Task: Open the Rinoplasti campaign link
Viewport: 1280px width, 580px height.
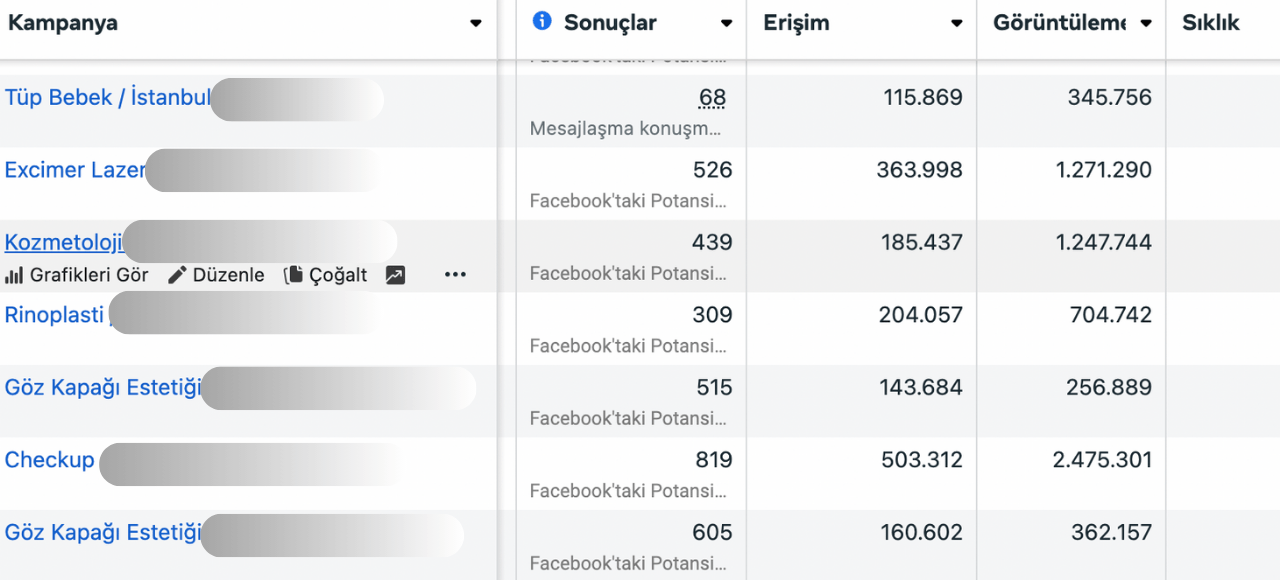Action: pyautogui.click(x=54, y=315)
